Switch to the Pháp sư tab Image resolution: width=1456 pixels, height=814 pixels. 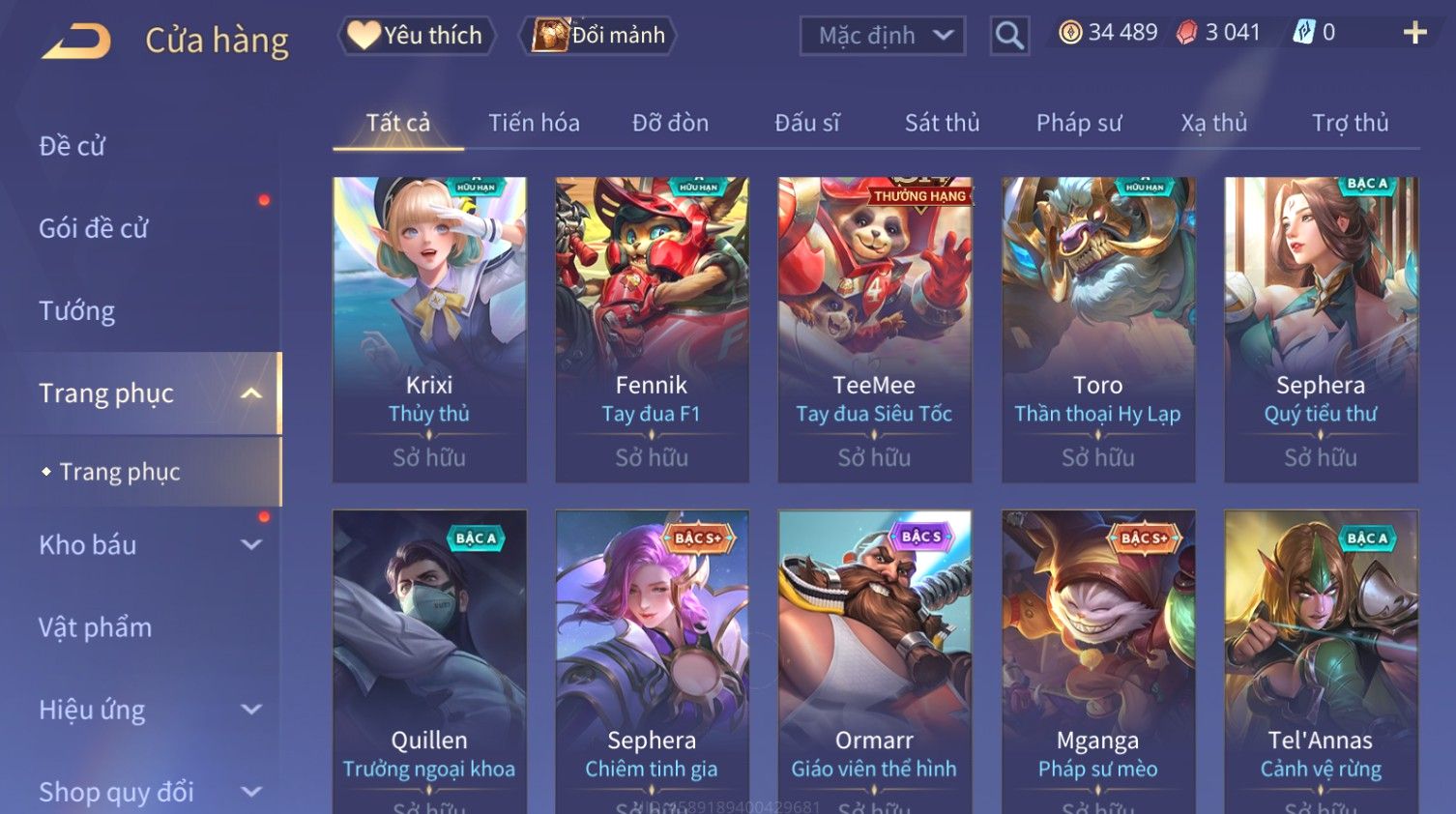coord(1079,123)
